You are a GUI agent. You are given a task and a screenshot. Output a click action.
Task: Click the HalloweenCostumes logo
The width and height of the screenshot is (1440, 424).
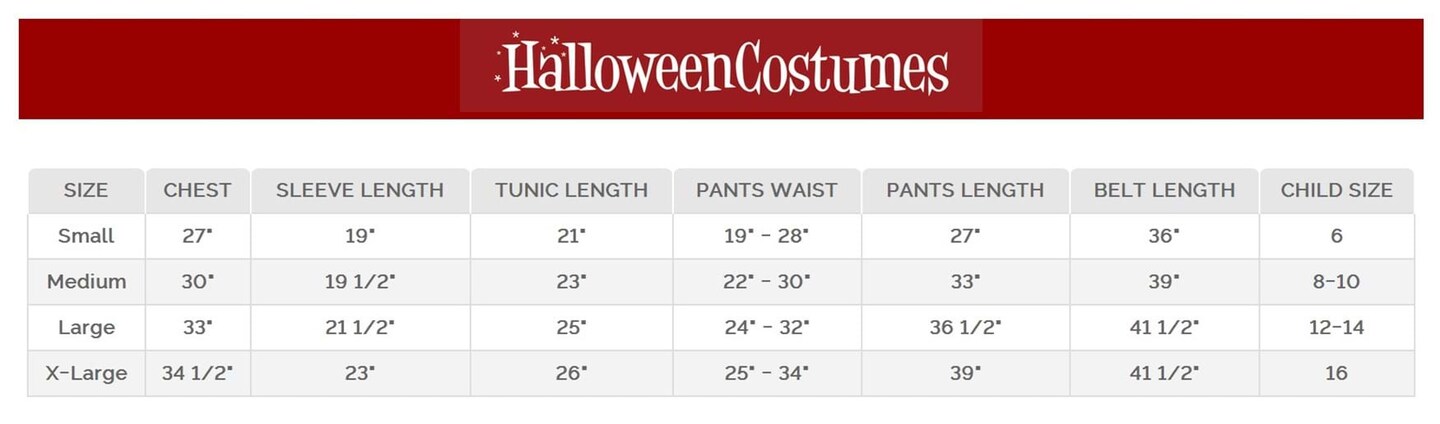(721, 66)
